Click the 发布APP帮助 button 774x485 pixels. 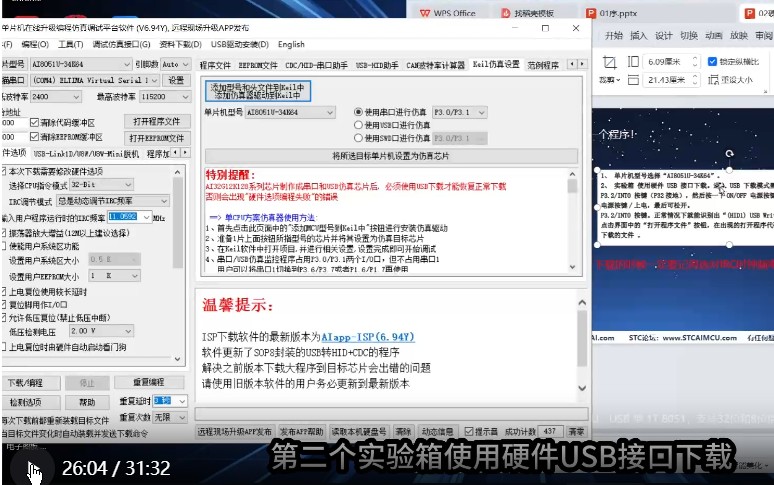[301, 431]
